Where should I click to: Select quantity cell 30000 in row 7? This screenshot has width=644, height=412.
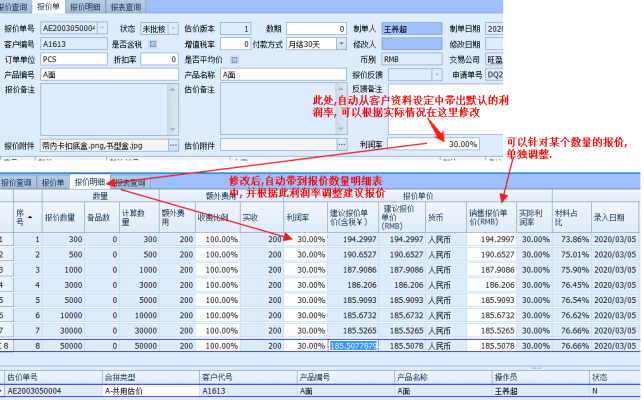[63, 331]
